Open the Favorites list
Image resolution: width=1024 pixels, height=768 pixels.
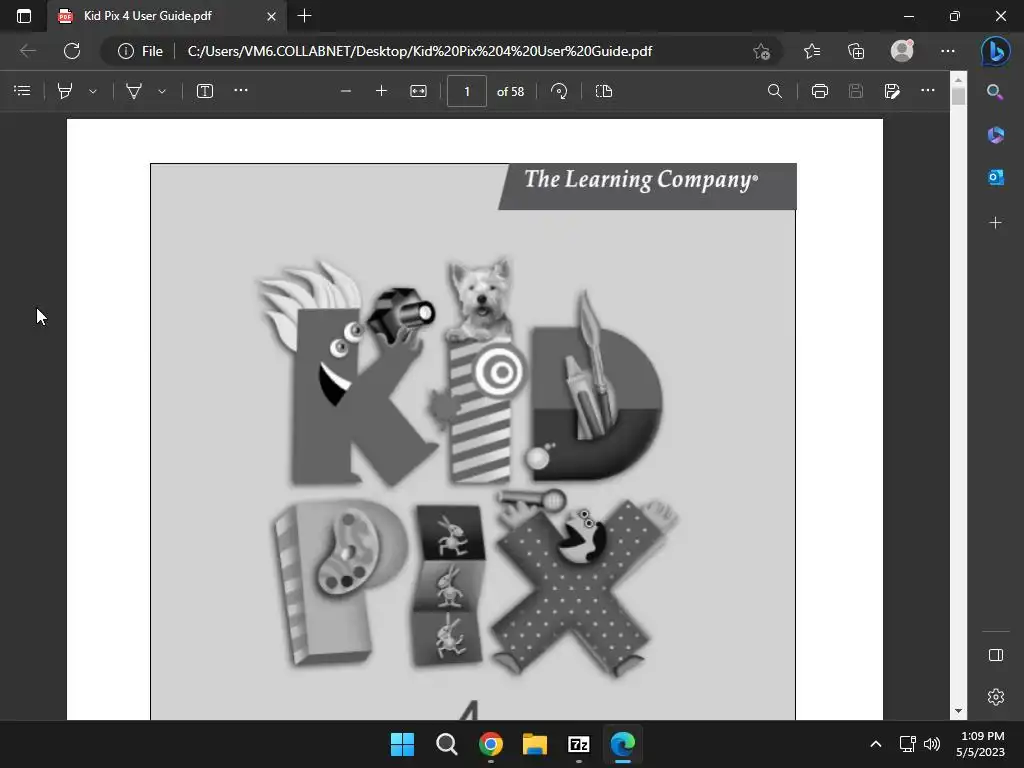click(x=812, y=51)
